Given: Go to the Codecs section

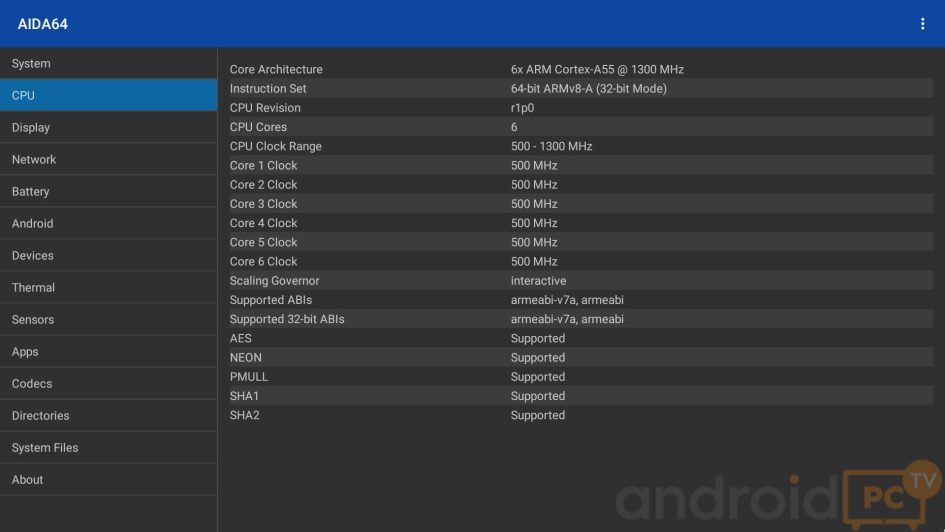Looking at the screenshot, I should coord(108,384).
